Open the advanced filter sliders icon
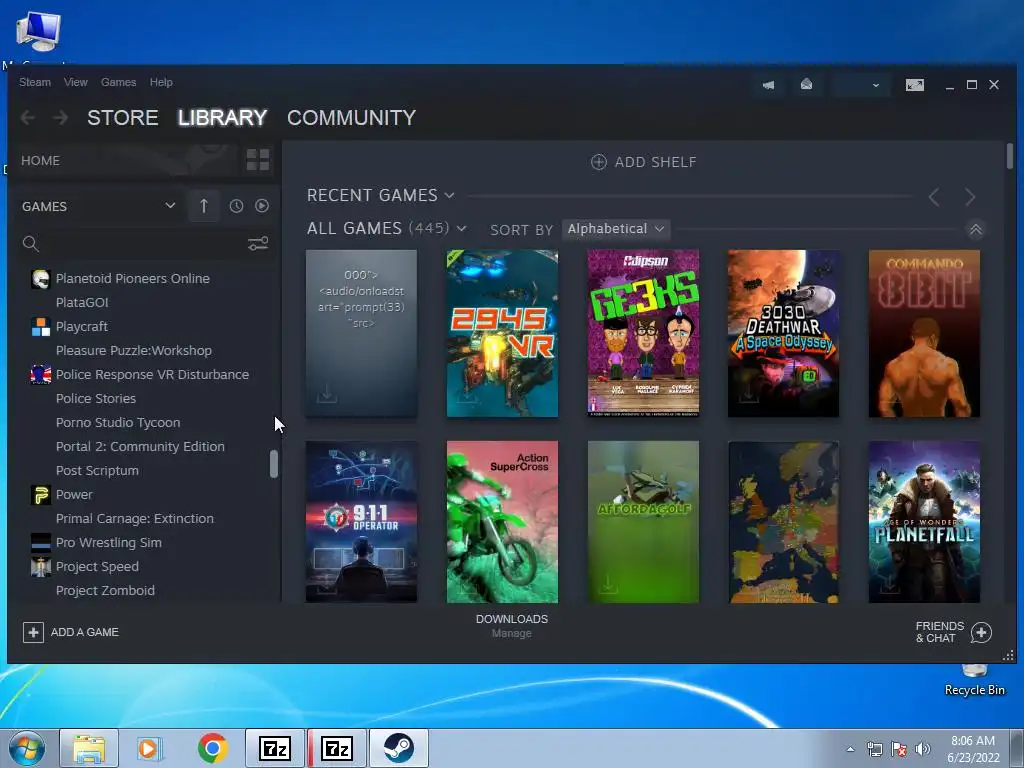Screen dimensions: 1024x768 pyautogui.click(x=258, y=244)
